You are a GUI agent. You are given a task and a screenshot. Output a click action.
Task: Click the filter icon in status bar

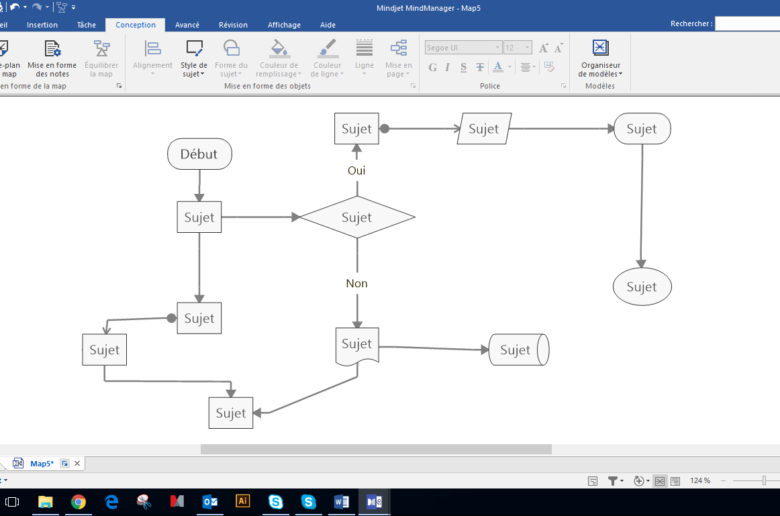(x=613, y=481)
